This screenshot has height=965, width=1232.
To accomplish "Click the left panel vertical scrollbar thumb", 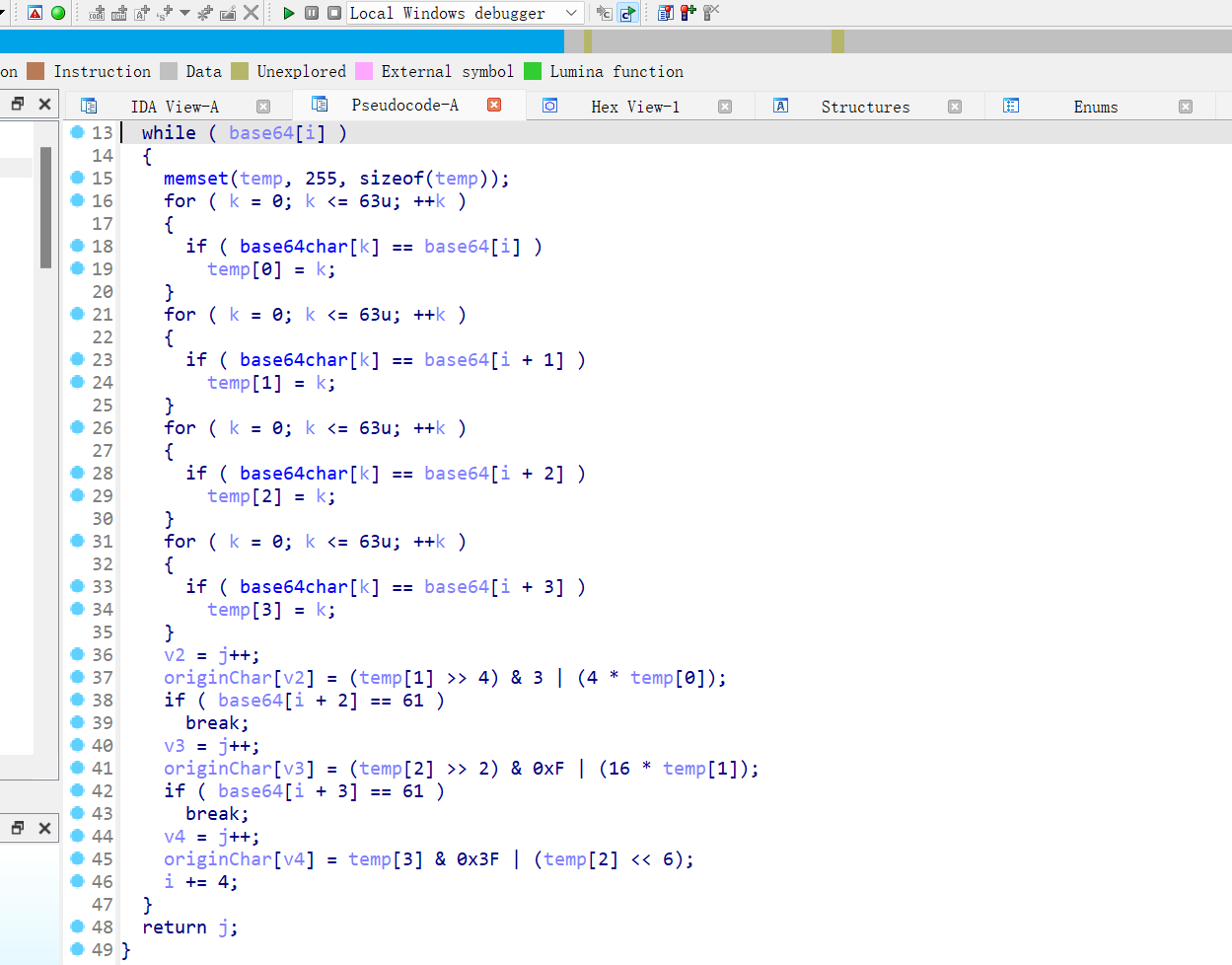I will tap(45, 207).
